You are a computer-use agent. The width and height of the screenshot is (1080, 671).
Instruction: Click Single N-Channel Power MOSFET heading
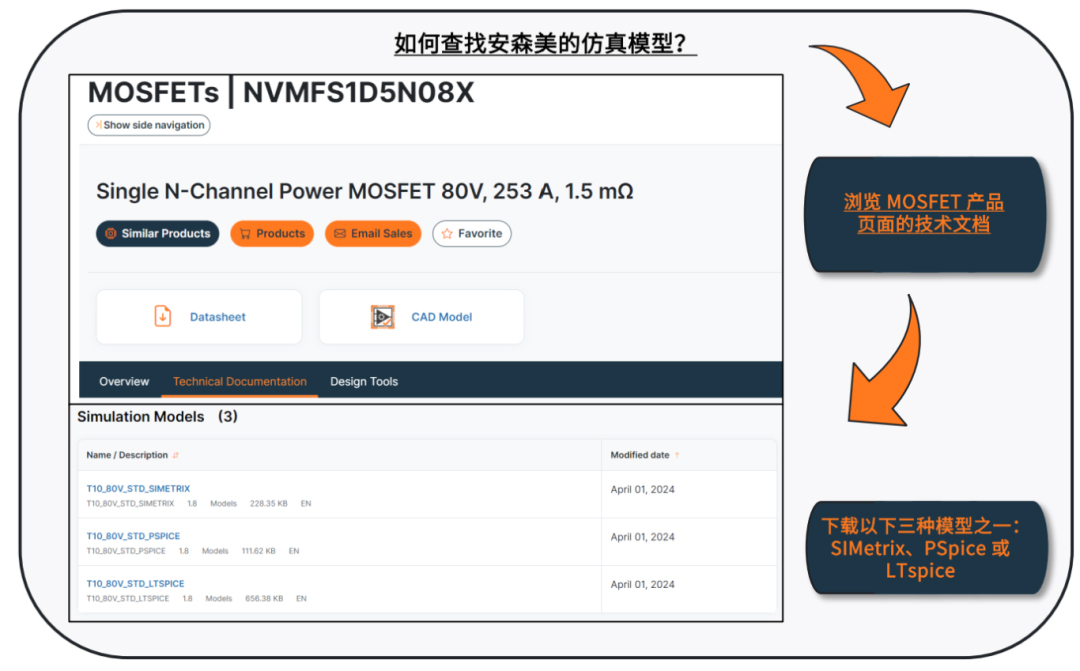click(364, 191)
